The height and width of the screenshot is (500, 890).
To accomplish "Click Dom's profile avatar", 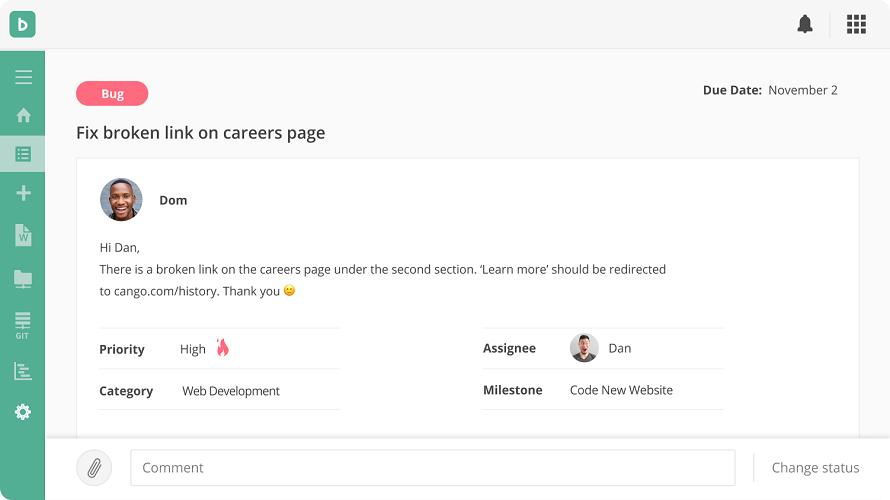I will point(121,200).
